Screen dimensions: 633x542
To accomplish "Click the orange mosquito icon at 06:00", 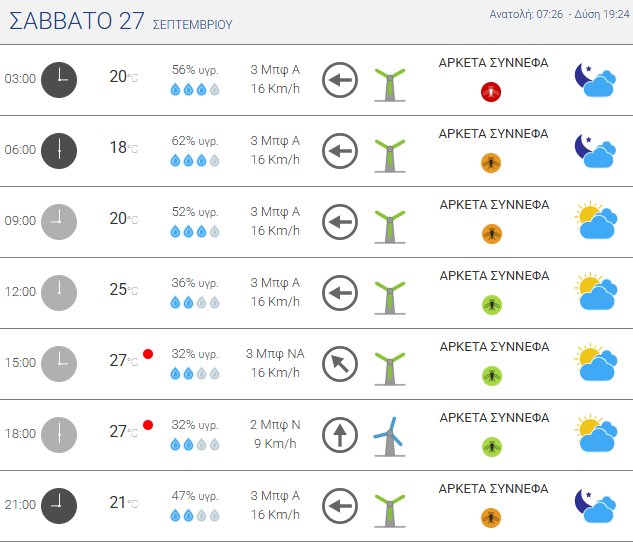I will click(491, 163).
